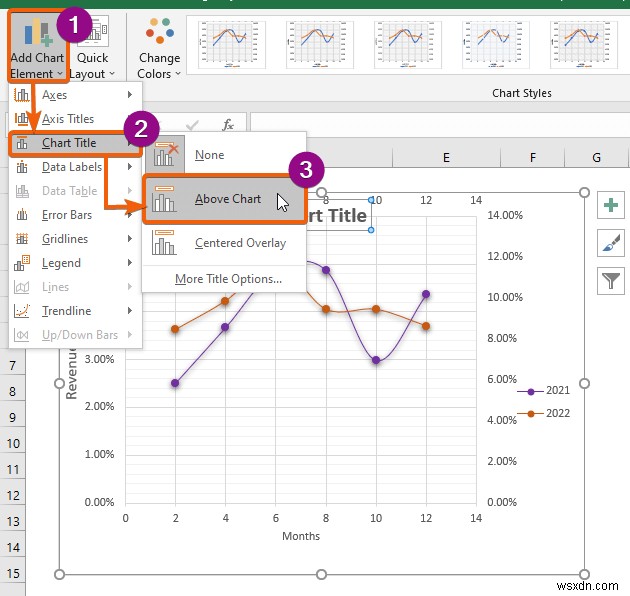Open More Title Options
630x596 pixels.
coord(228,279)
